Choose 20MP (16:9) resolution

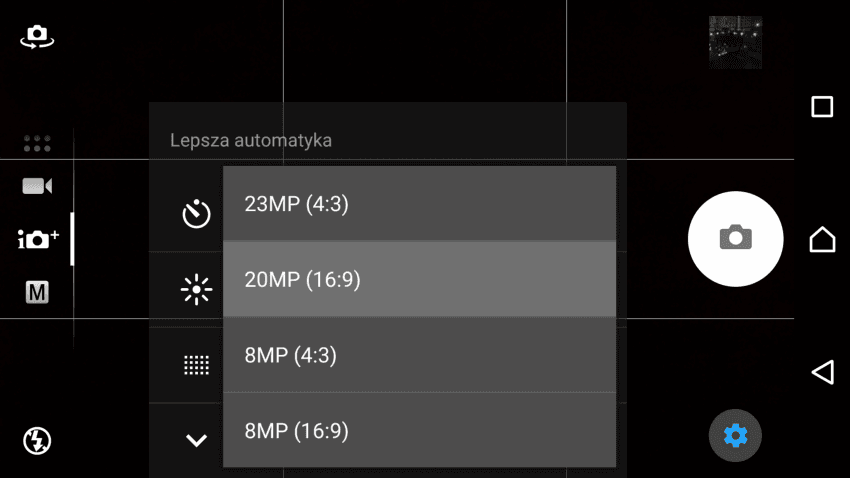pyautogui.click(x=419, y=279)
